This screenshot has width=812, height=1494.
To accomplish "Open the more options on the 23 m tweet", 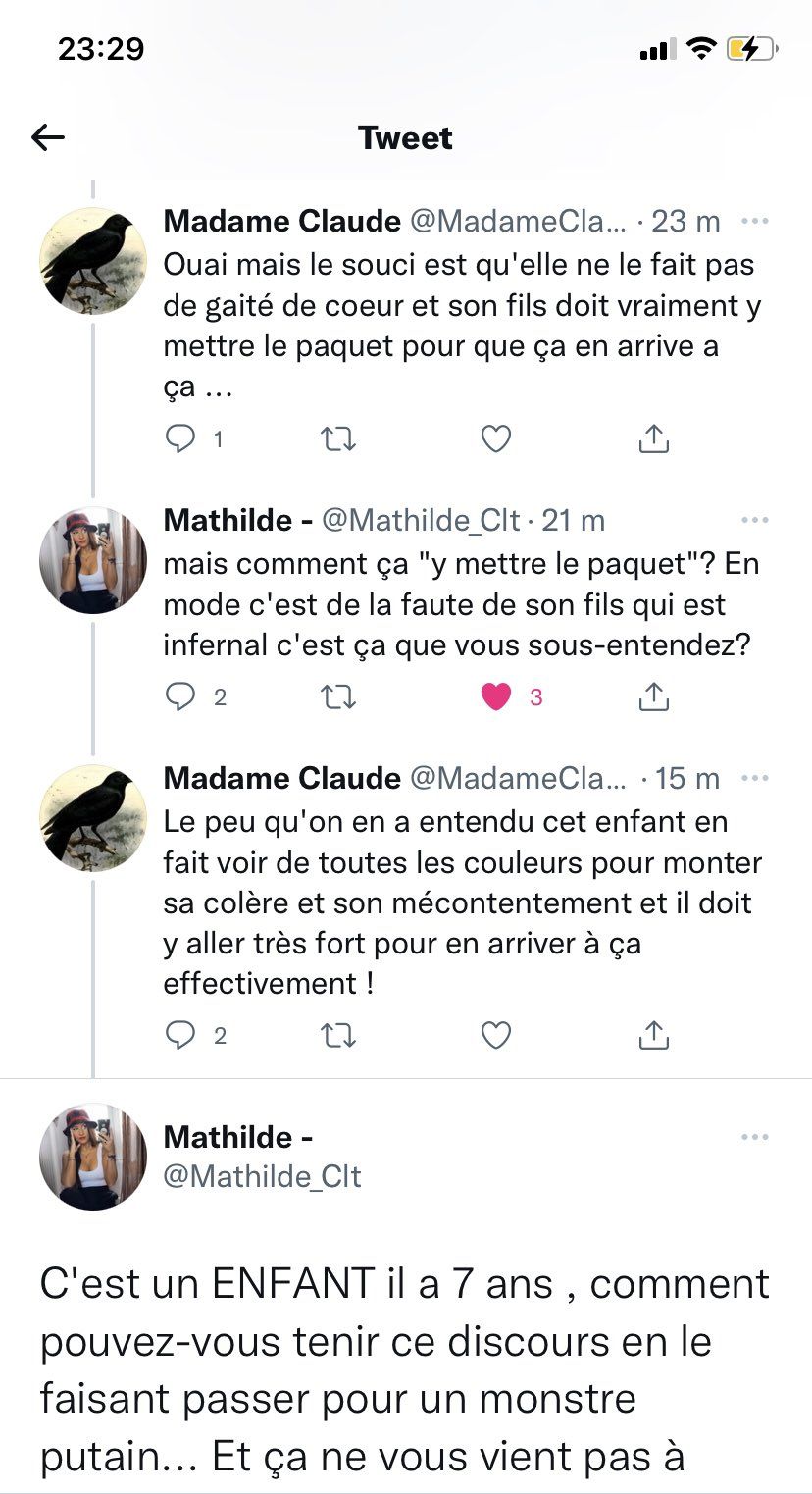I will pyautogui.click(x=754, y=222).
